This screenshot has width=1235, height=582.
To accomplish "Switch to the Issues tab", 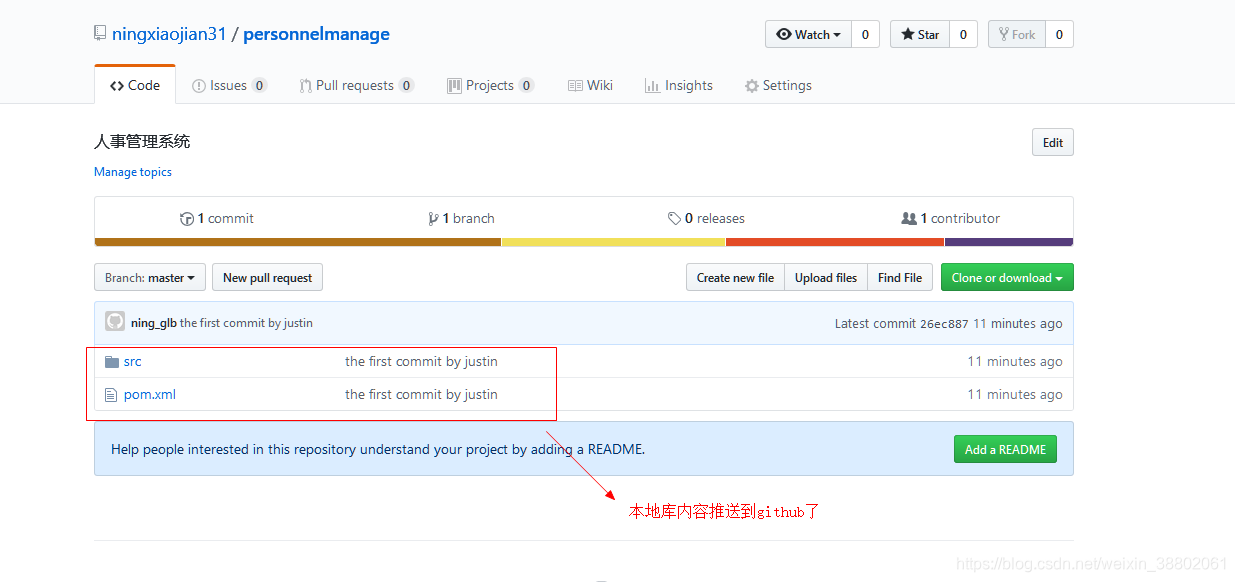I will point(229,85).
